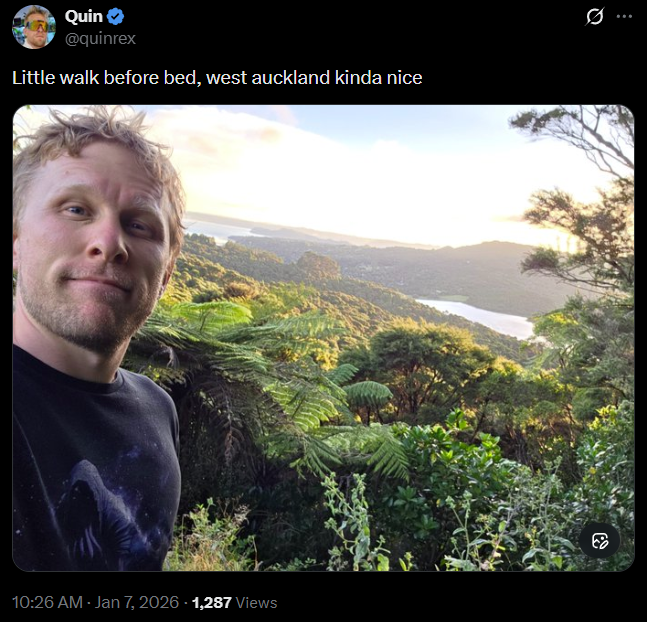Click the word Views in the footer
Viewport: 647px width, 622px height.
[x=256, y=603]
